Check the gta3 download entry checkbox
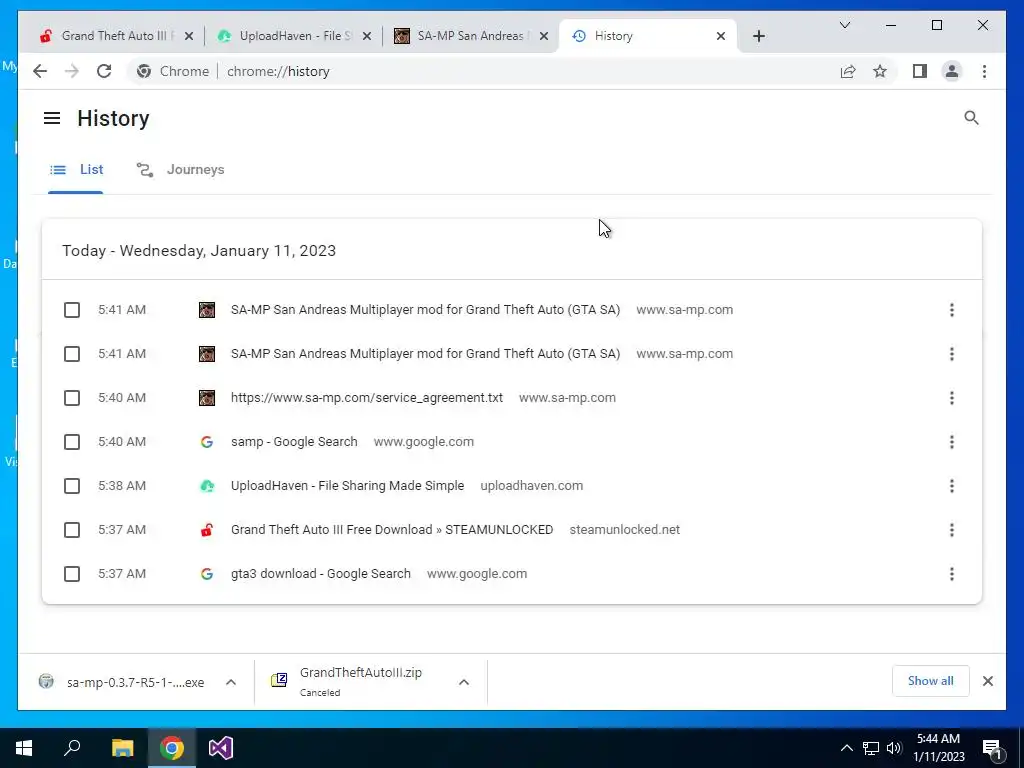 click(72, 574)
